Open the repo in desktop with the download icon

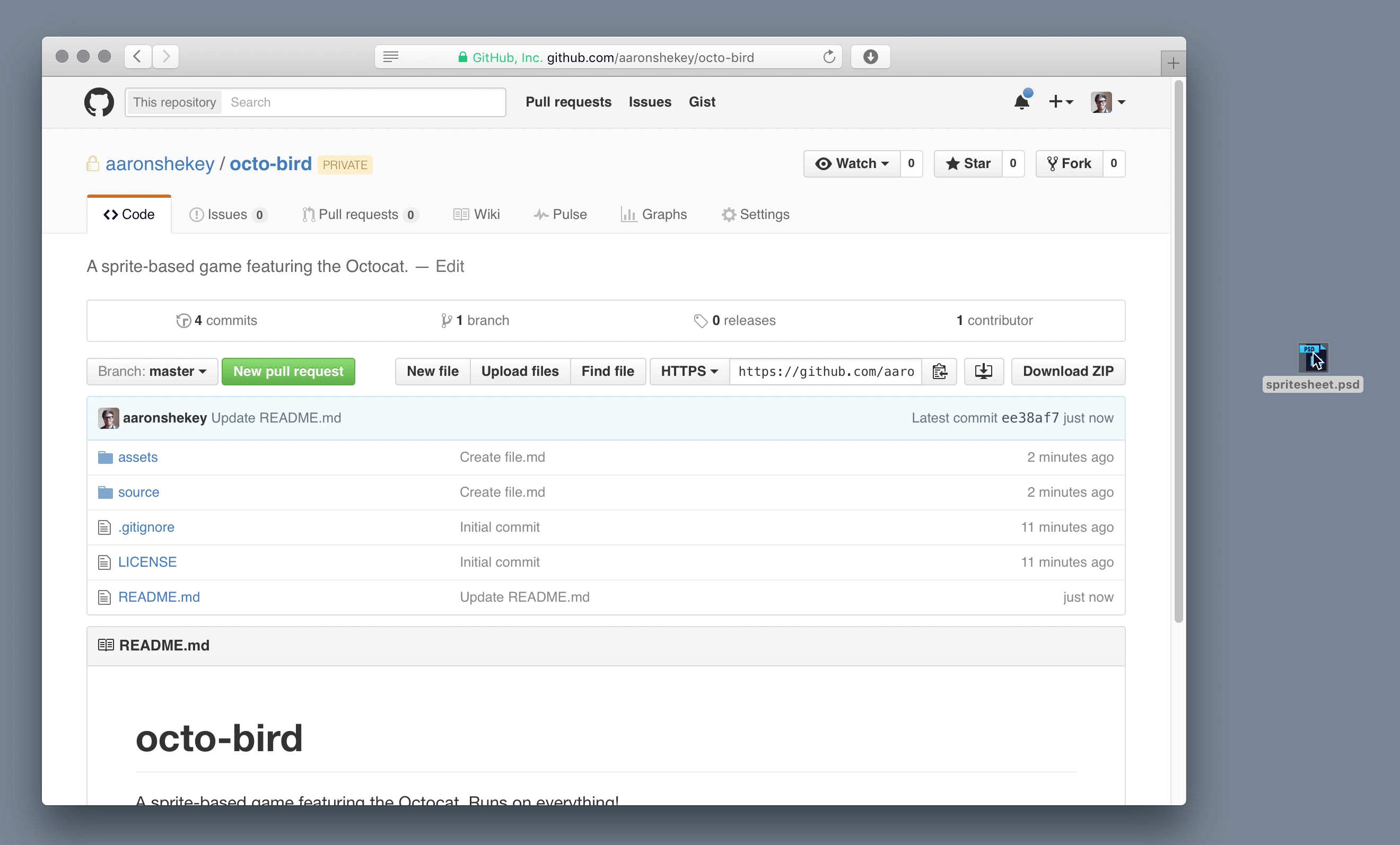pos(984,372)
